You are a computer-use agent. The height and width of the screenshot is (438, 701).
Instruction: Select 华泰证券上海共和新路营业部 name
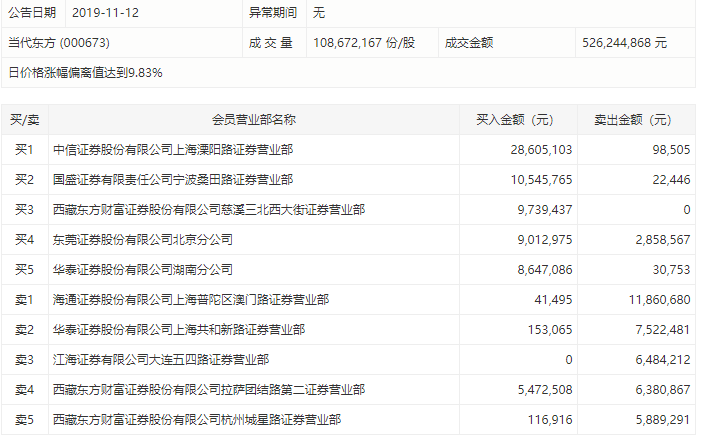[179, 330]
